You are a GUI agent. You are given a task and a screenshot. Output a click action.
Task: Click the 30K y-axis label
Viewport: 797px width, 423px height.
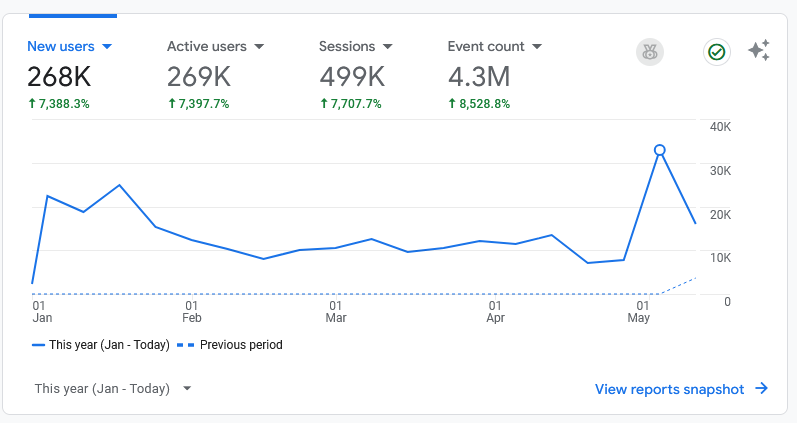coord(720,170)
